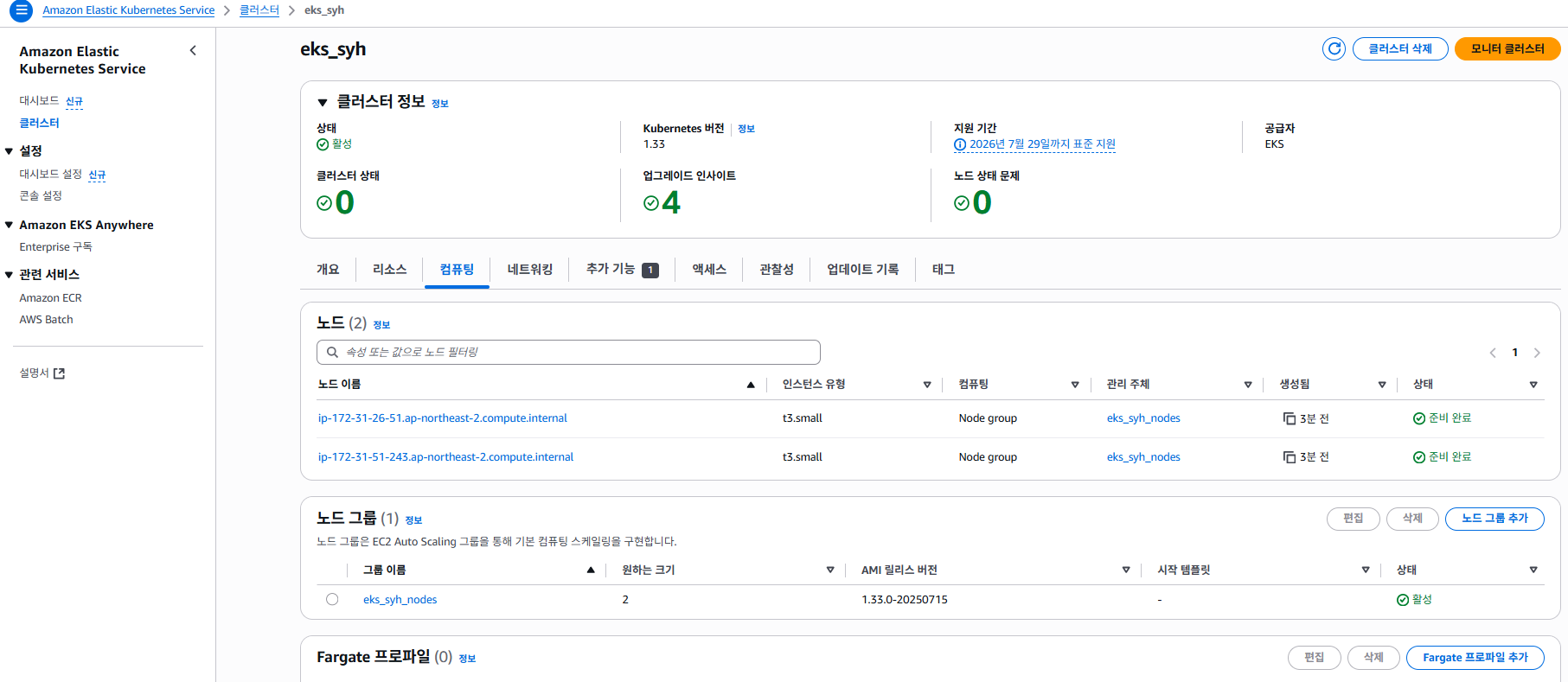Open the hamburger navigation menu
The image size is (1568, 682).
[21, 10]
